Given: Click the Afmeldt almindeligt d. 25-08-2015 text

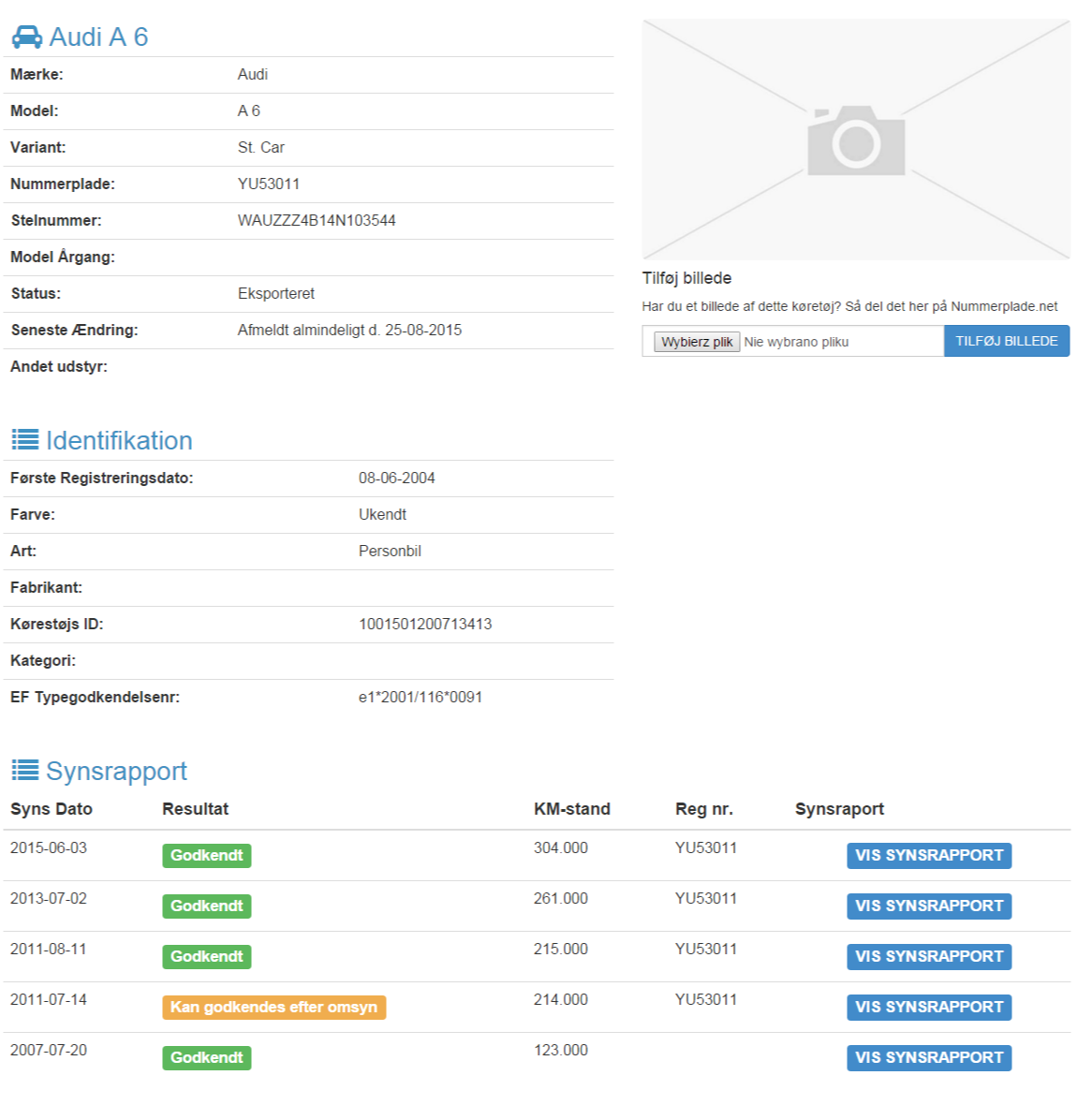Looking at the screenshot, I should 349,331.
